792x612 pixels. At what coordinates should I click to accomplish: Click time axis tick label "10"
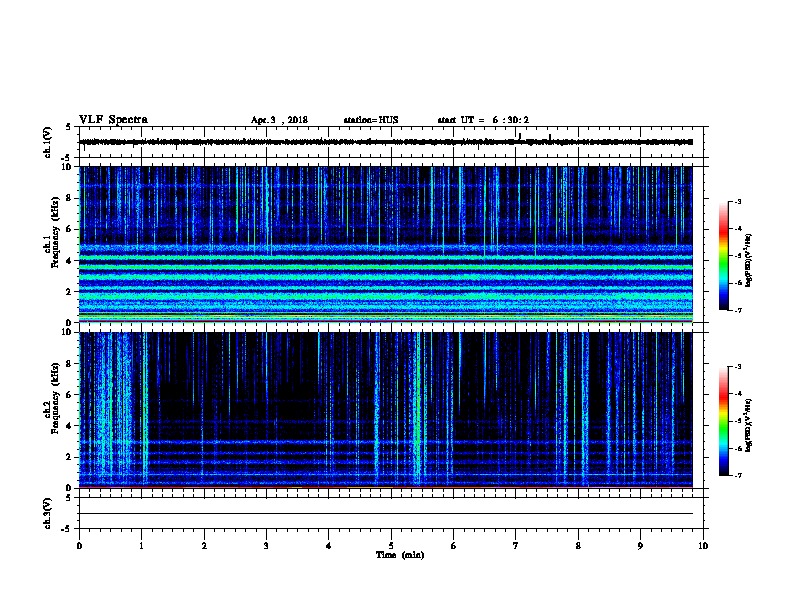point(703,546)
